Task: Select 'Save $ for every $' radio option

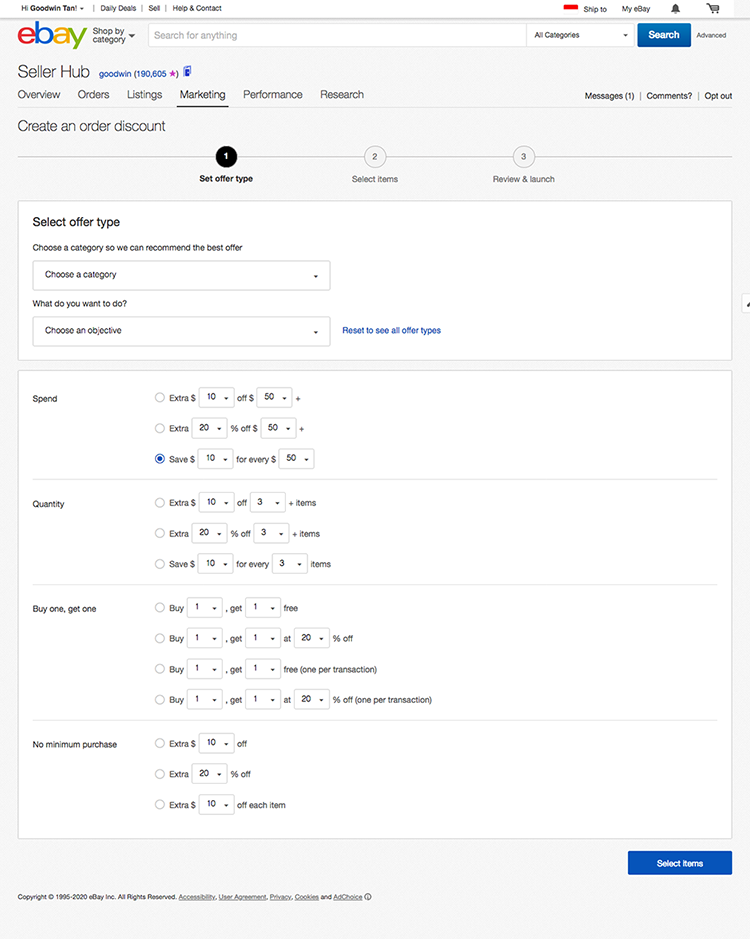Action: coord(159,459)
